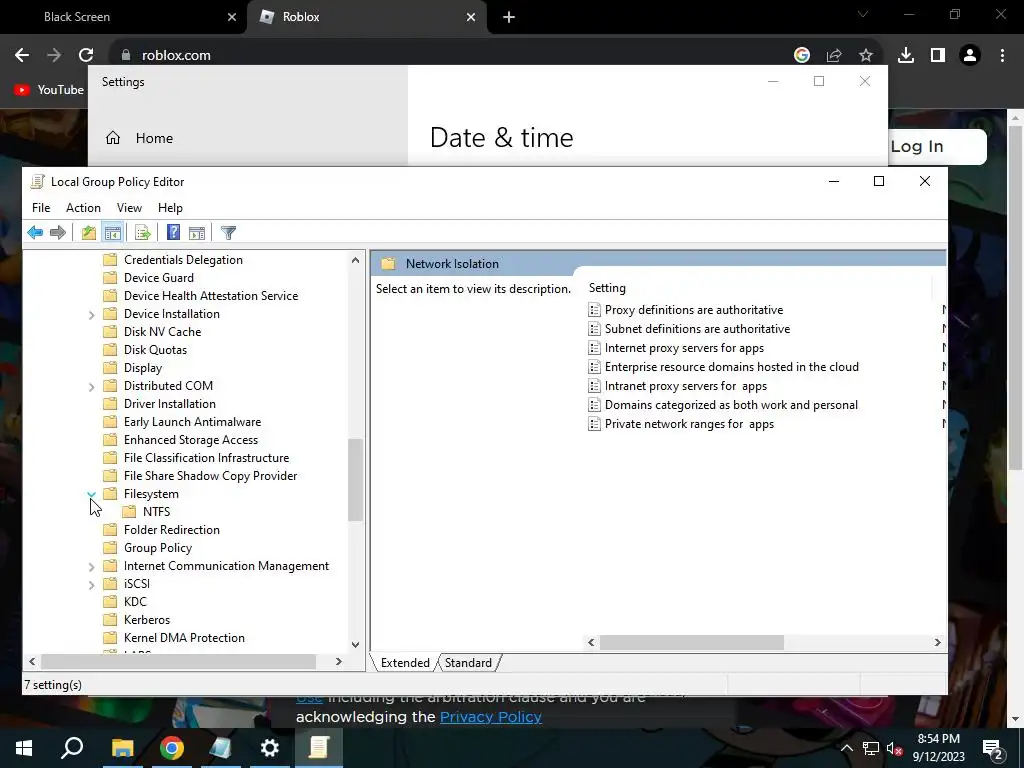The image size is (1024, 768).
Task: Click the Up one level folder icon
Action: [x=89, y=232]
